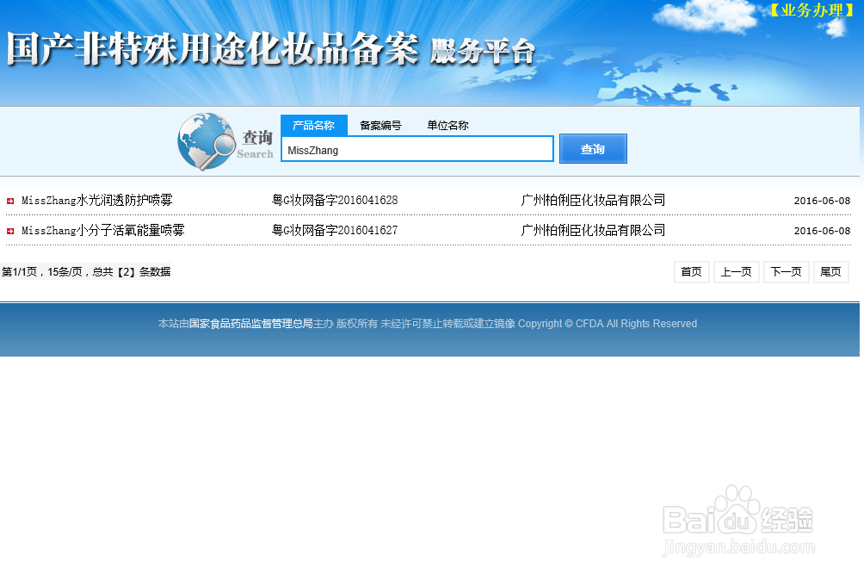Image resolution: width=864 pixels, height=577 pixels.
Task: Go to 下一页 next page
Action: point(786,272)
